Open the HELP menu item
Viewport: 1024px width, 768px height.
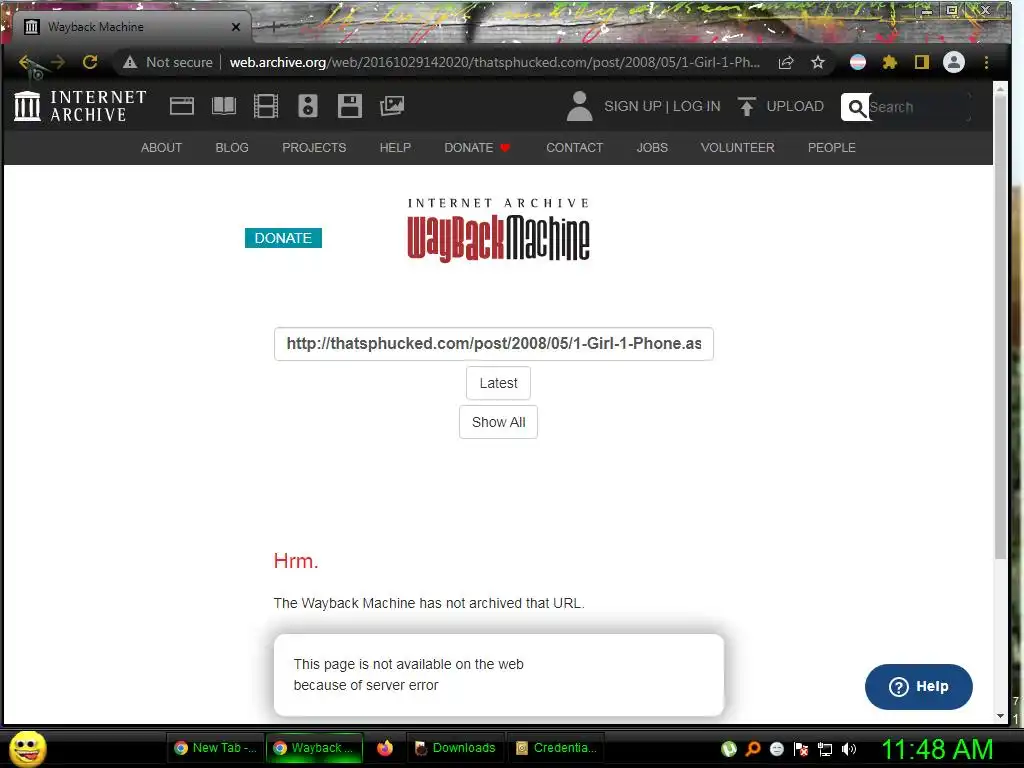pyautogui.click(x=395, y=148)
